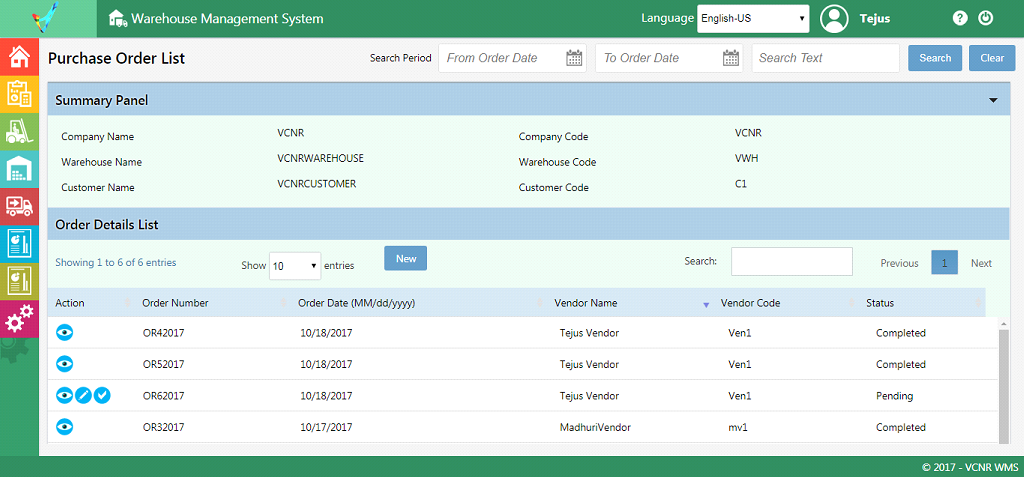Viewport: 1024px width, 477px height.
Task: Open the warehouse building sidebar icon
Action: pos(19,169)
